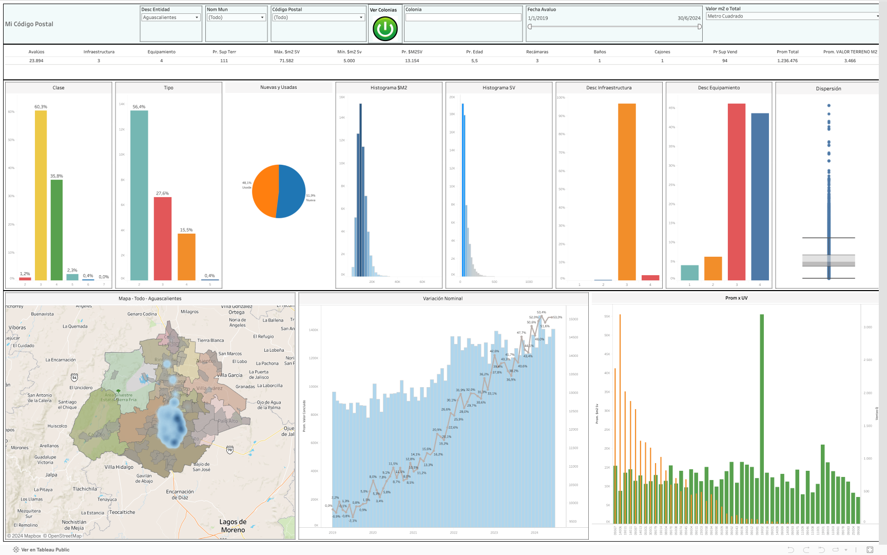The image size is (887, 555).
Task: Select the green 35.8% bar in Clase
Action: pyautogui.click(x=57, y=230)
